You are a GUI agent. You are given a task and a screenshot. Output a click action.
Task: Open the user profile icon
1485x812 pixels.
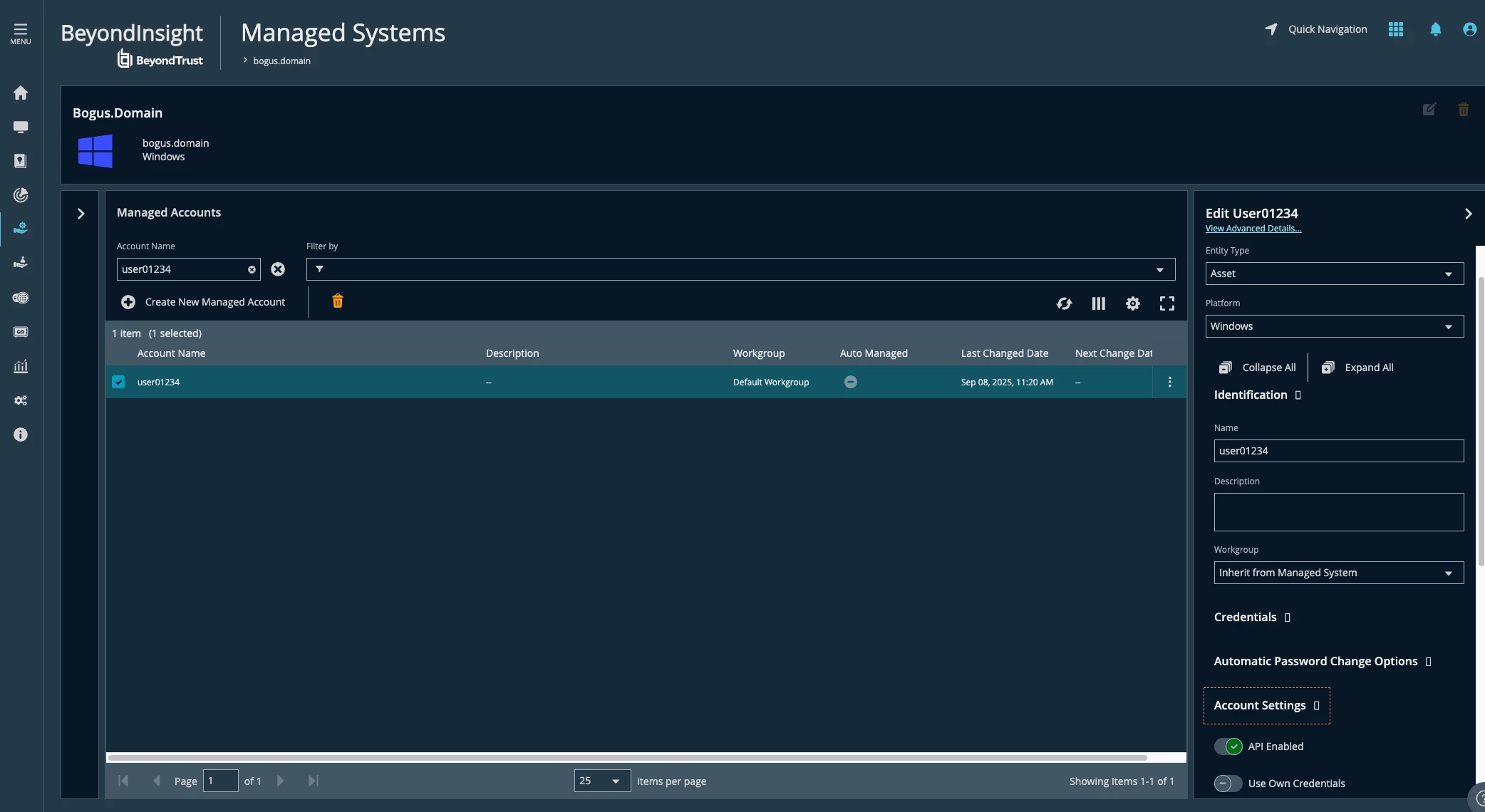(x=1469, y=29)
